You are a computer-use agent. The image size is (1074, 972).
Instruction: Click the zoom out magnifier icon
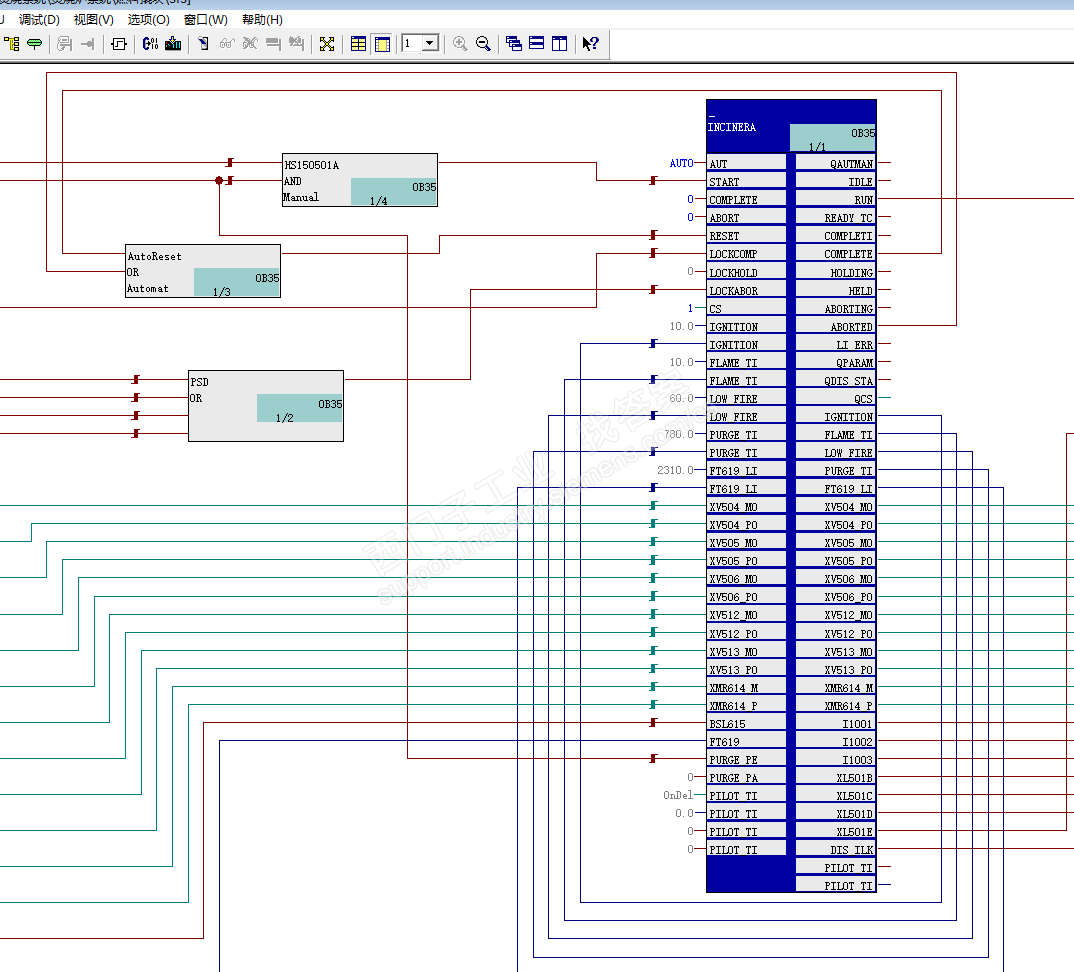pyautogui.click(x=483, y=43)
